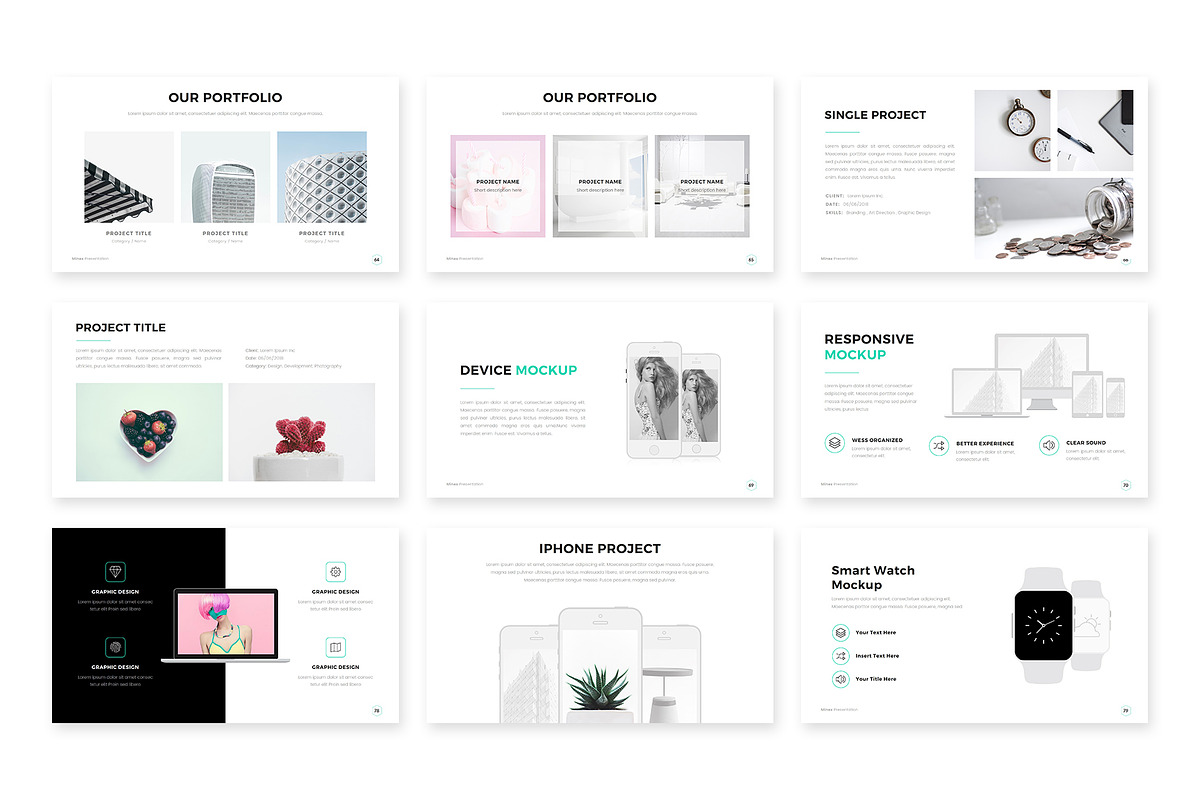Viewport: 1200px width, 800px height.
Task: Click the page number 66 hexagon badge
Action: point(1125,260)
